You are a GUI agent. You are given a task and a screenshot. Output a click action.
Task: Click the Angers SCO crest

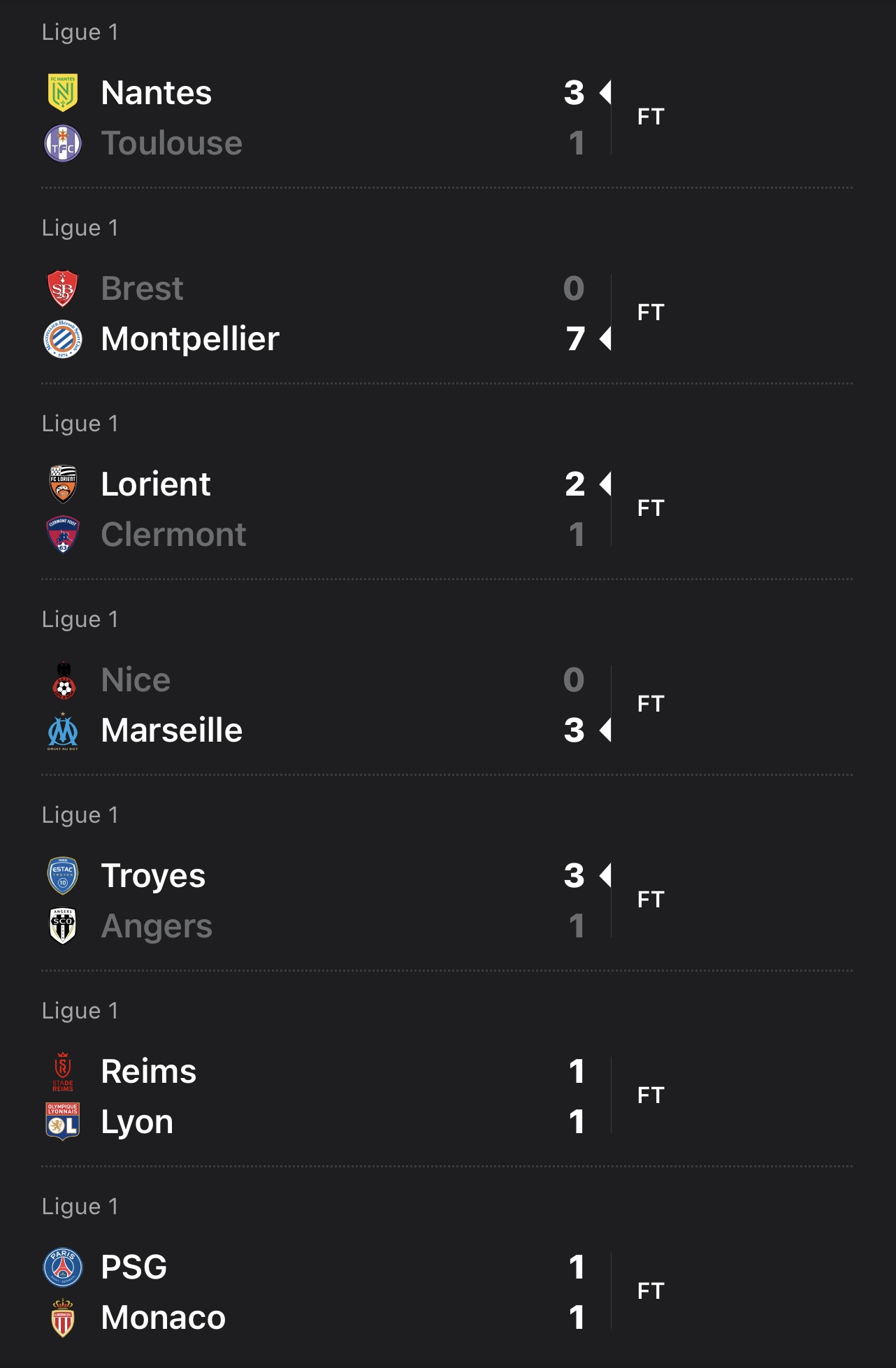tap(63, 926)
